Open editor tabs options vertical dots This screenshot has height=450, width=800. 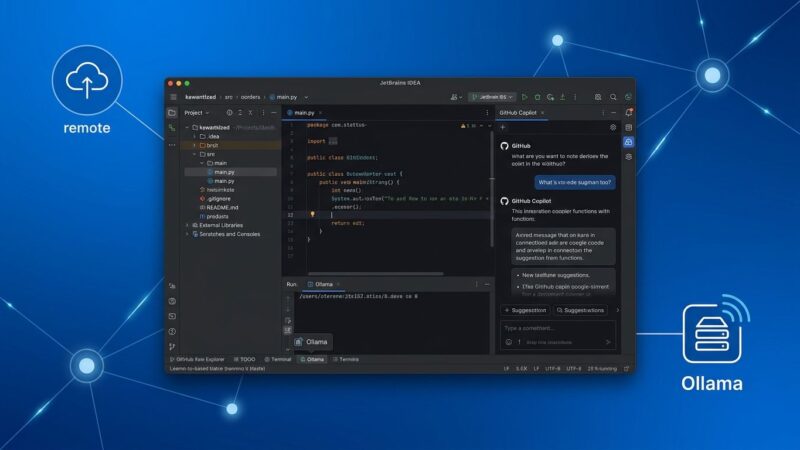[487, 113]
